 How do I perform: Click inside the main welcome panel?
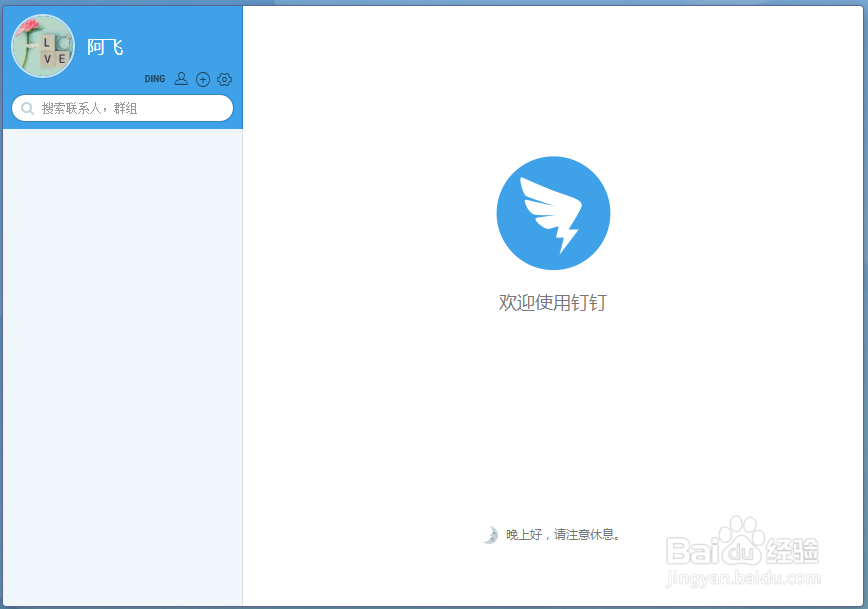(x=553, y=420)
